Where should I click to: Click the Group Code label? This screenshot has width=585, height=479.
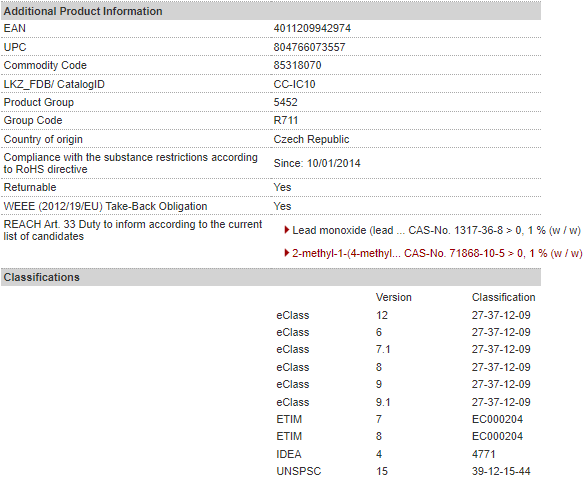pyautogui.click(x=33, y=120)
